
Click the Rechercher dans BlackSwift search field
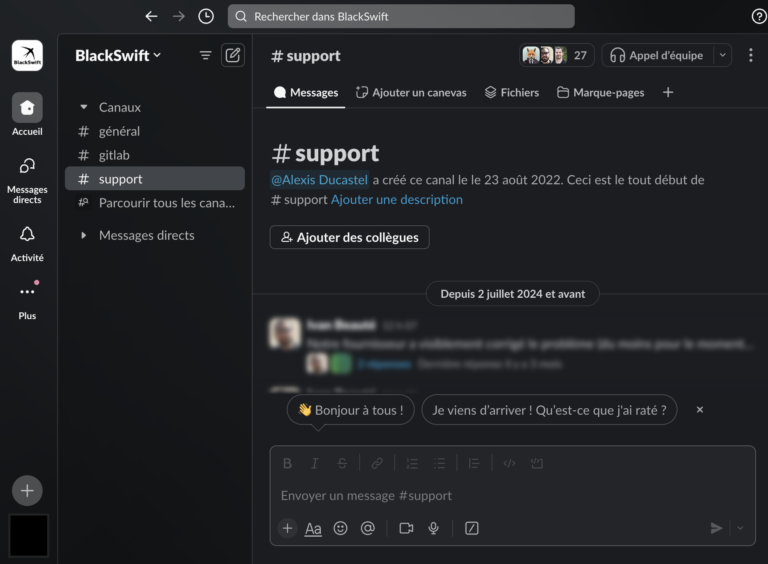[x=401, y=17]
